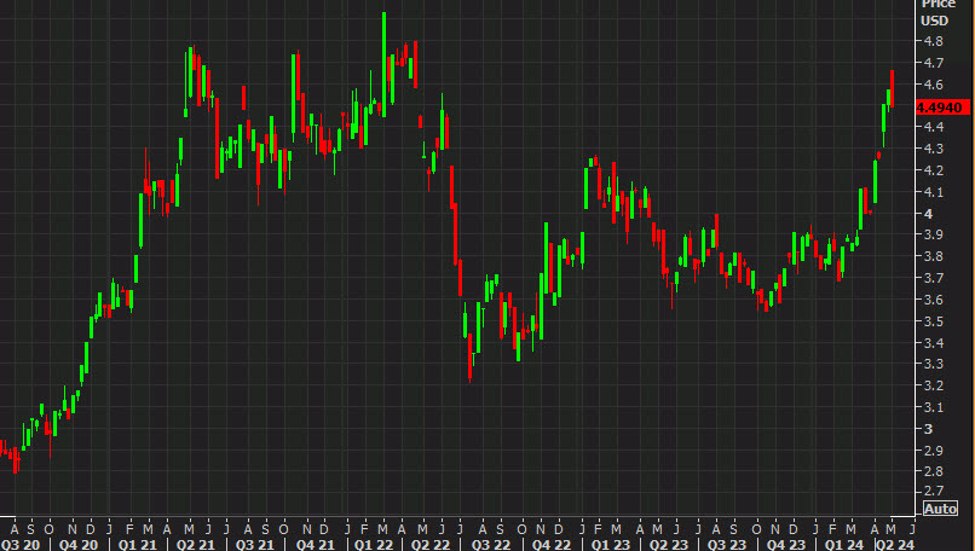Click the Q3 22 quarter label

coord(492,544)
